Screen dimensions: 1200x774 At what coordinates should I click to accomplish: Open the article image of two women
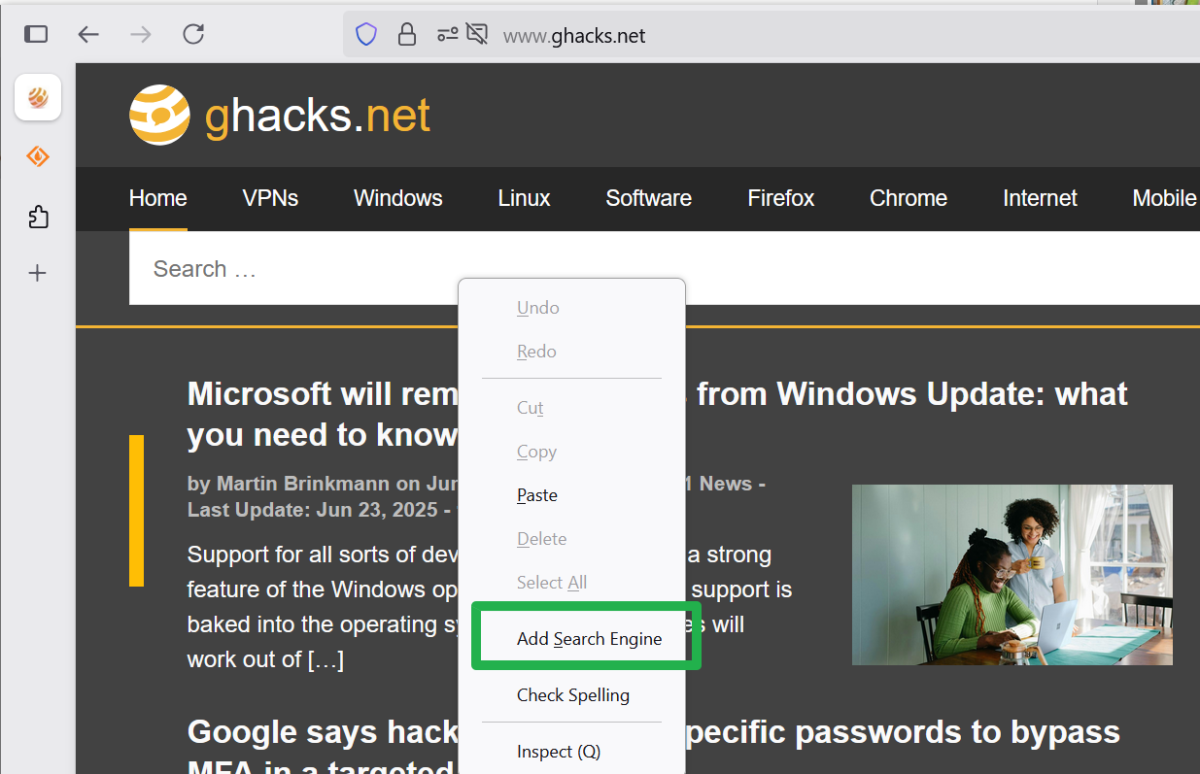click(1012, 575)
